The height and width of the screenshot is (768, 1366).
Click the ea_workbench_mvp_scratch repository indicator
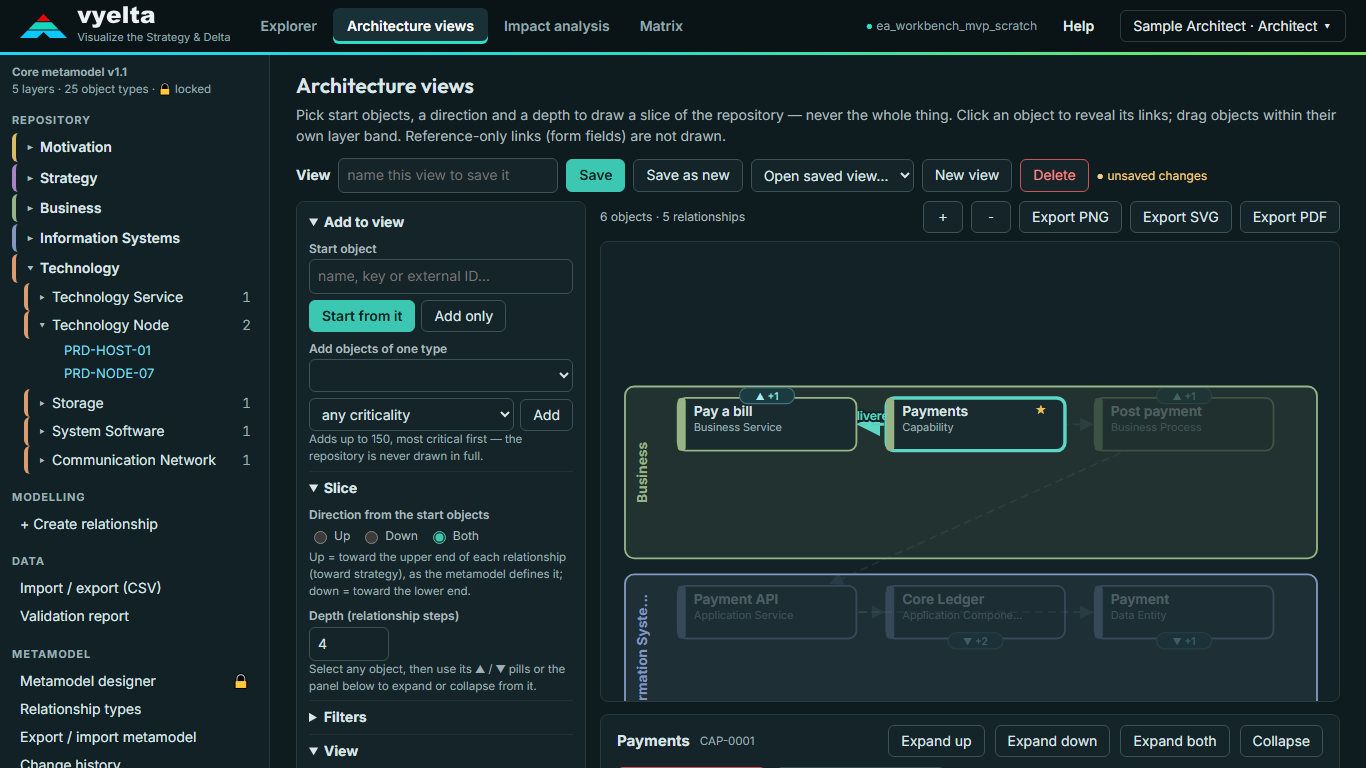pos(951,26)
